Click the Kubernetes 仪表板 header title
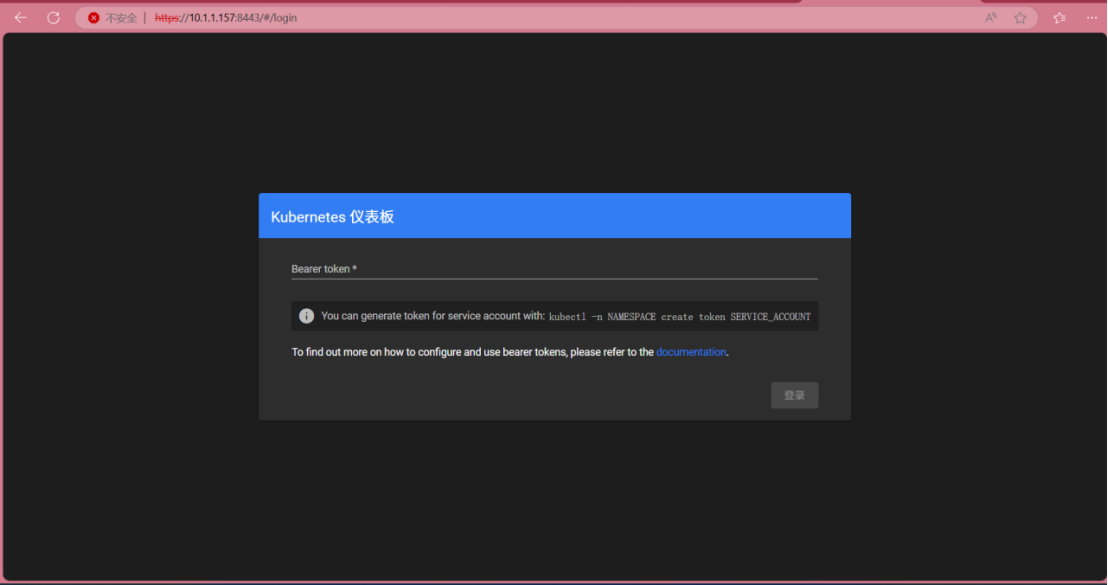The width and height of the screenshot is (1108, 585). pos(332,217)
